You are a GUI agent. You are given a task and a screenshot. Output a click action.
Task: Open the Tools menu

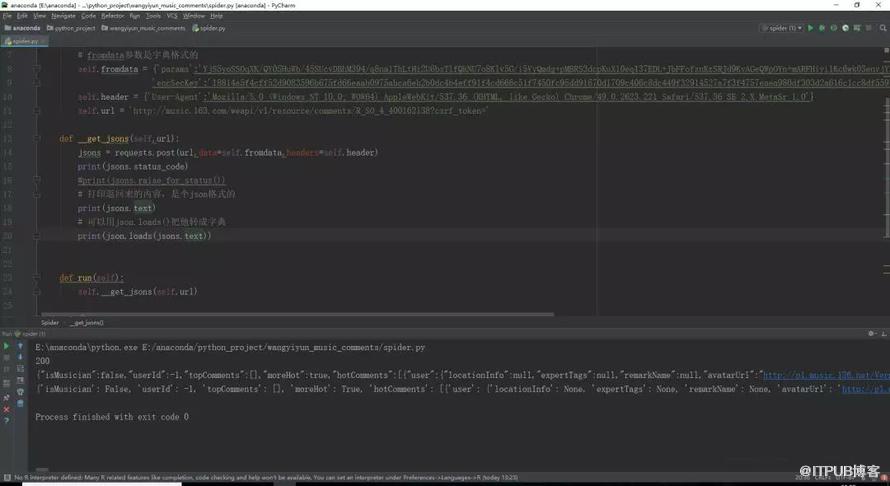pos(153,16)
